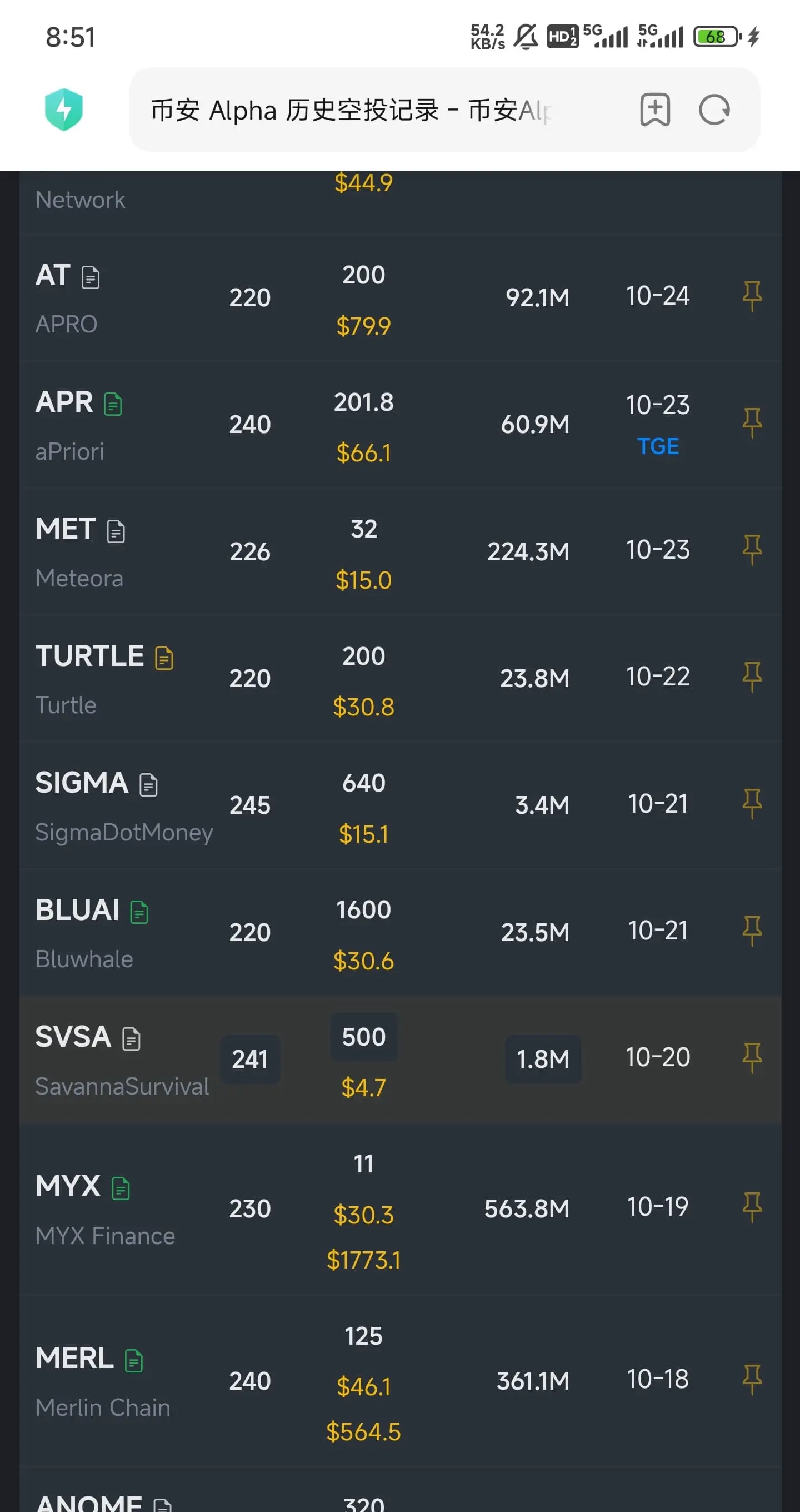Open the document icon beside AT

point(91,277)
